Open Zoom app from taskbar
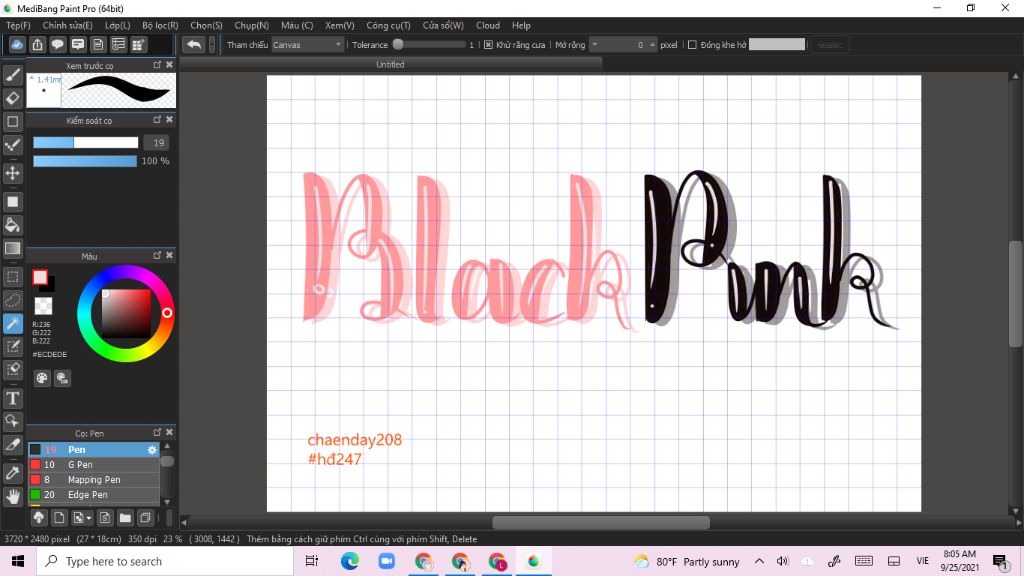 pos(387,562)
